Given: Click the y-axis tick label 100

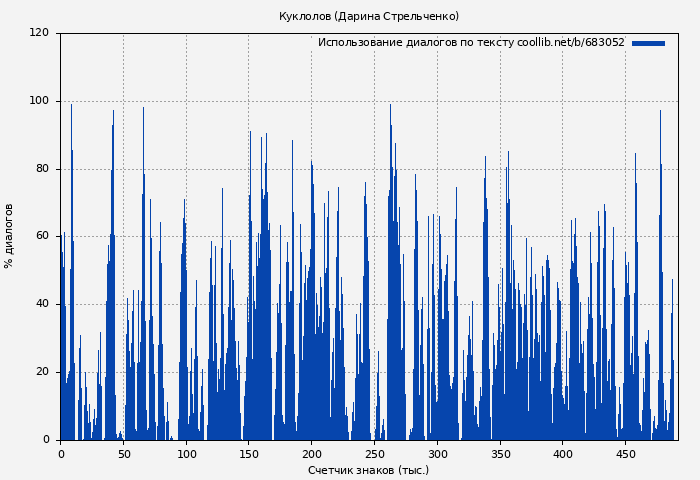Looking at the screenshot, I should 39,101.
